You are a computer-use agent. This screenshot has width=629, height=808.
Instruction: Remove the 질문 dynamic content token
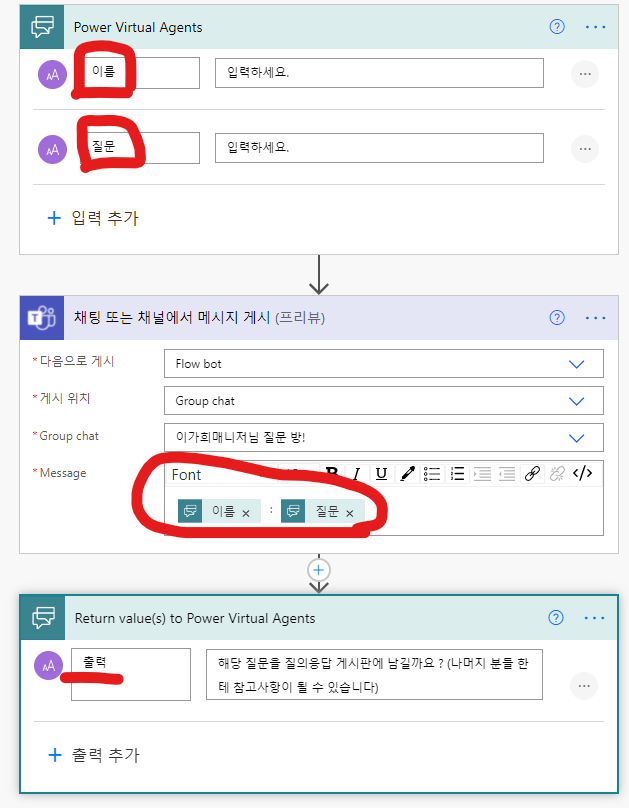tap(350, 513)
